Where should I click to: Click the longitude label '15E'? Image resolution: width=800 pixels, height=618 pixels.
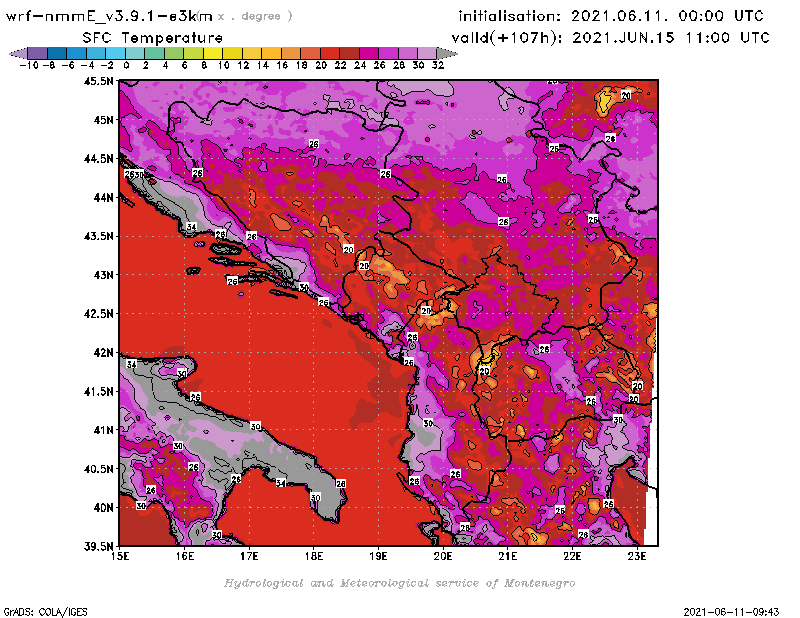pyautogui.click(x=120, y=556)
